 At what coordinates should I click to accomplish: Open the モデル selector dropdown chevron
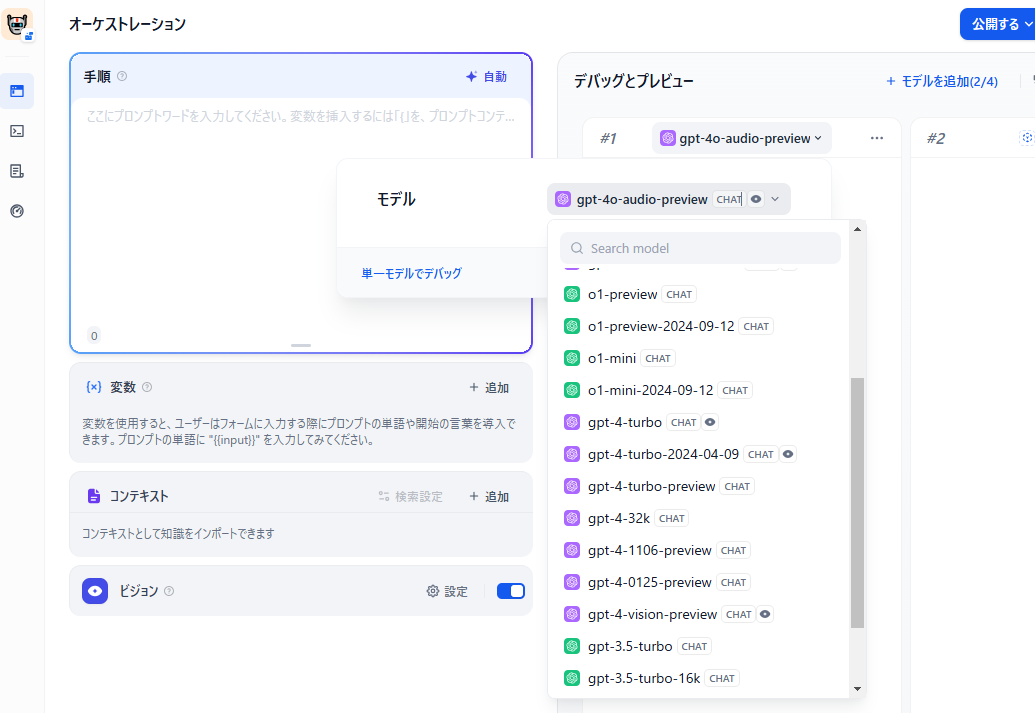(x=776, y=199)
